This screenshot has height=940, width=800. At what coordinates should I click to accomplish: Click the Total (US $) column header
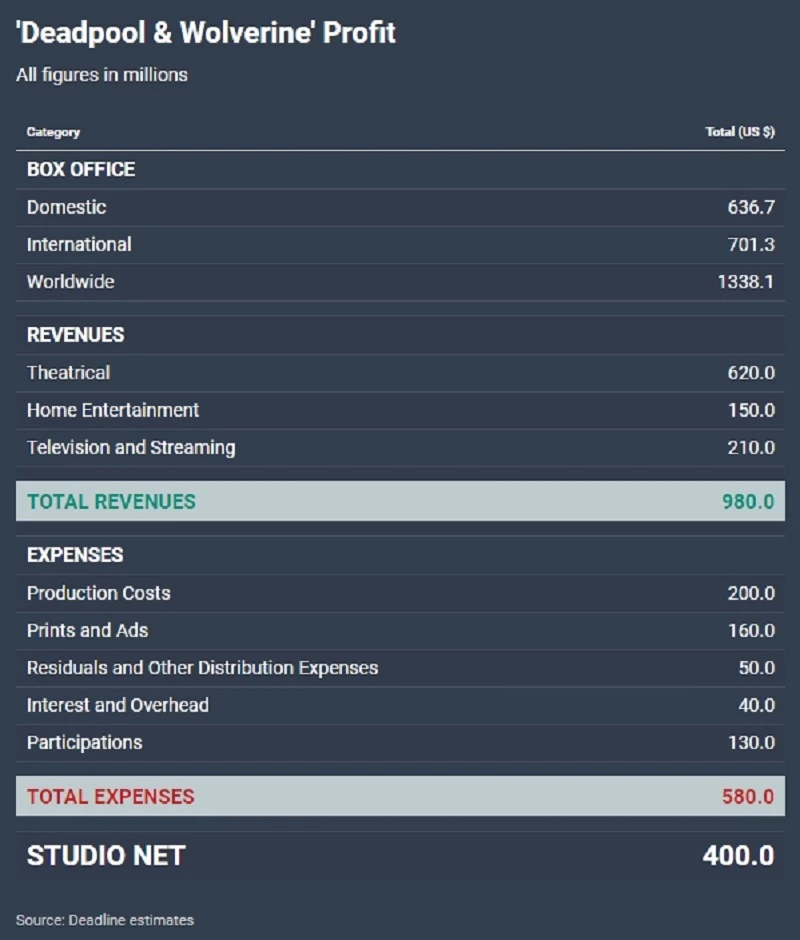click(740, 132)
